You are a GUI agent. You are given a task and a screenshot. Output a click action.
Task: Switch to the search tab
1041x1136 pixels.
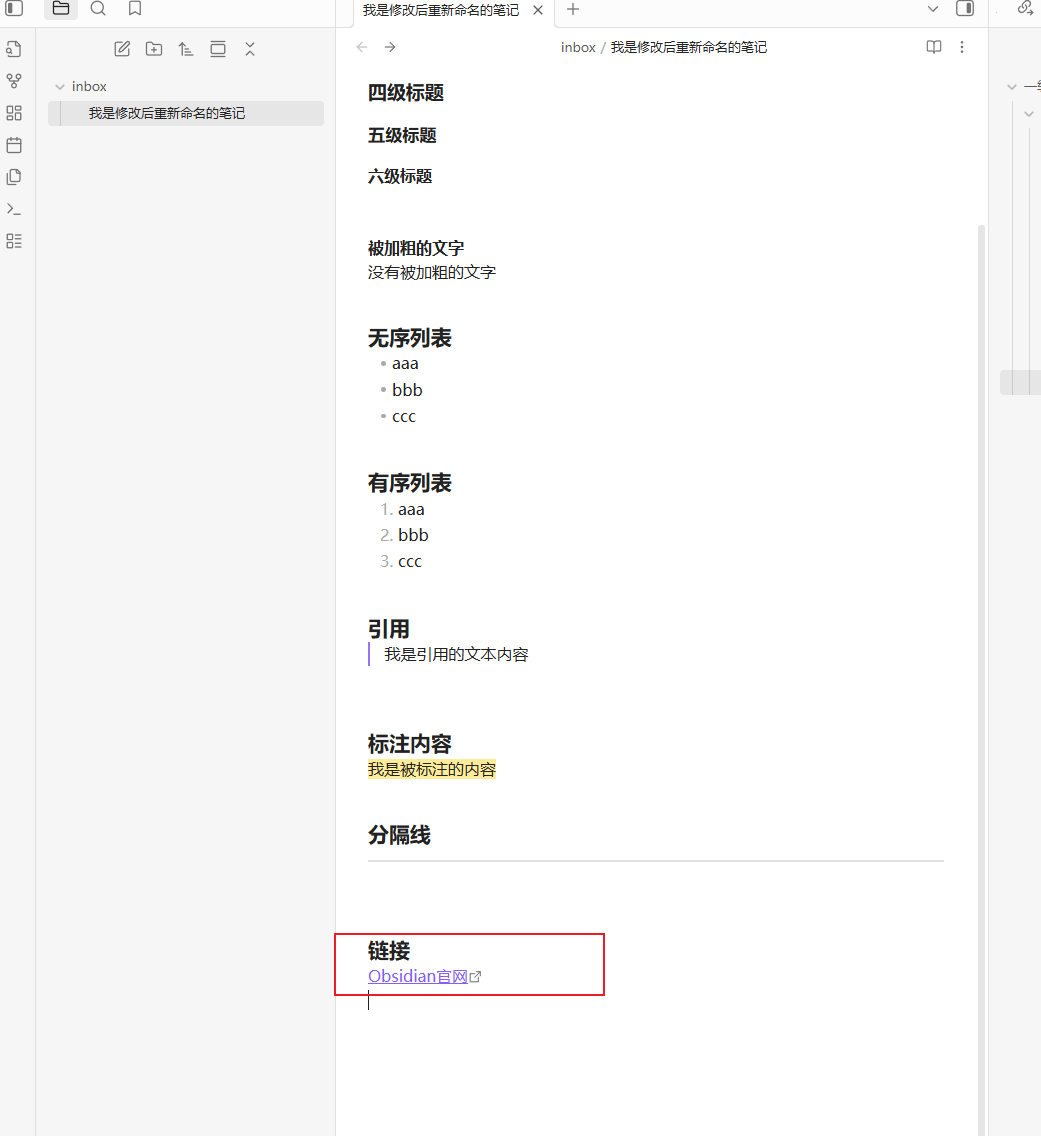pyautogui.click(x=98, y=9)
